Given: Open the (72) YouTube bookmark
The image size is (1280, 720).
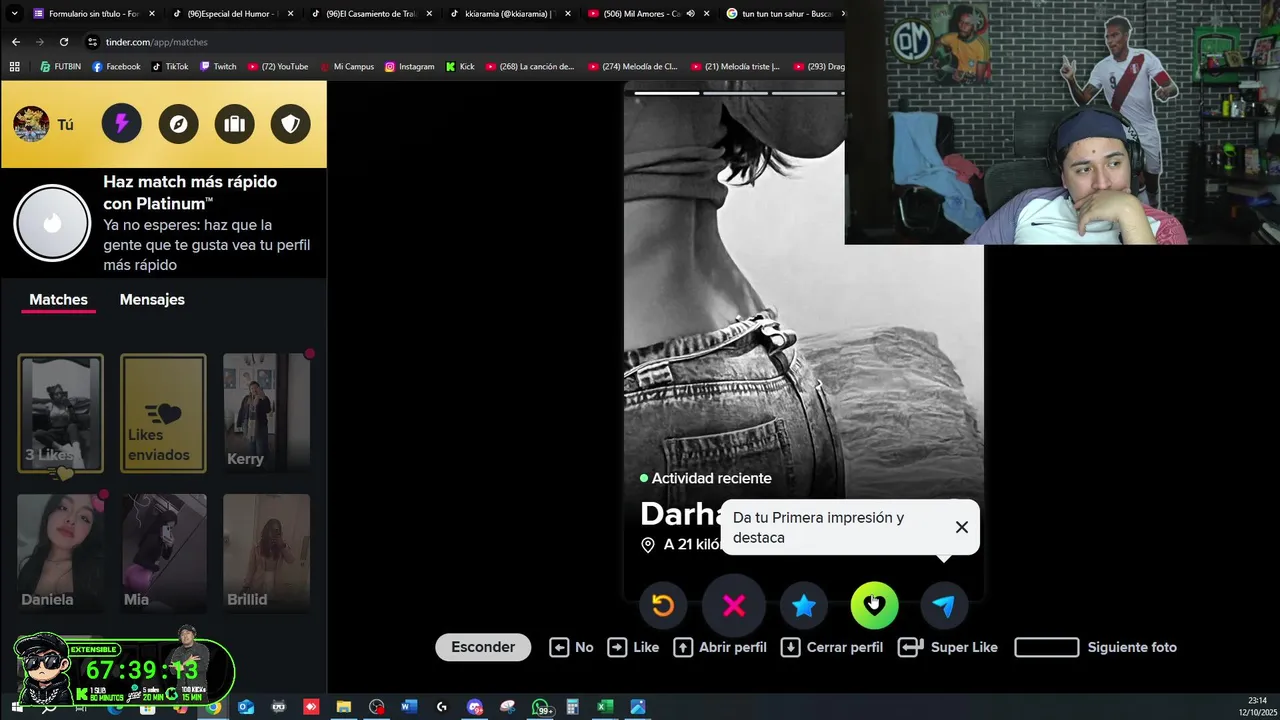Looking at the screenshot, I should pos(278,67).
